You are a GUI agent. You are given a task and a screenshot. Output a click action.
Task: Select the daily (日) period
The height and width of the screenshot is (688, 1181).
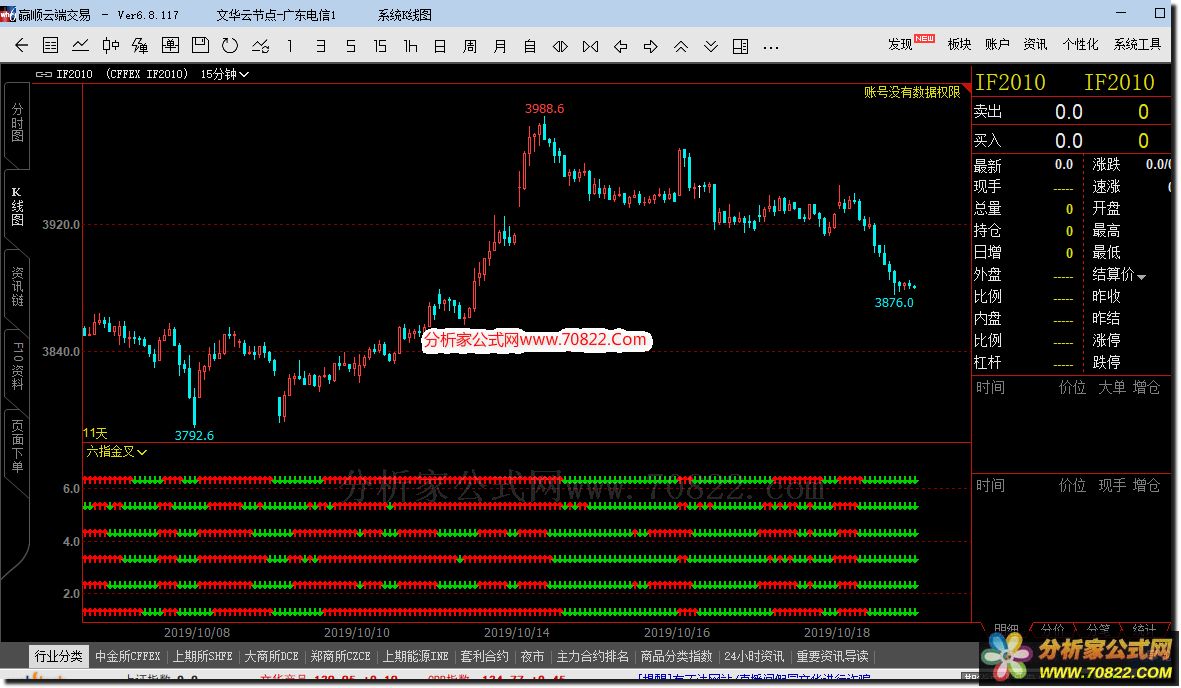click(440, 46)
